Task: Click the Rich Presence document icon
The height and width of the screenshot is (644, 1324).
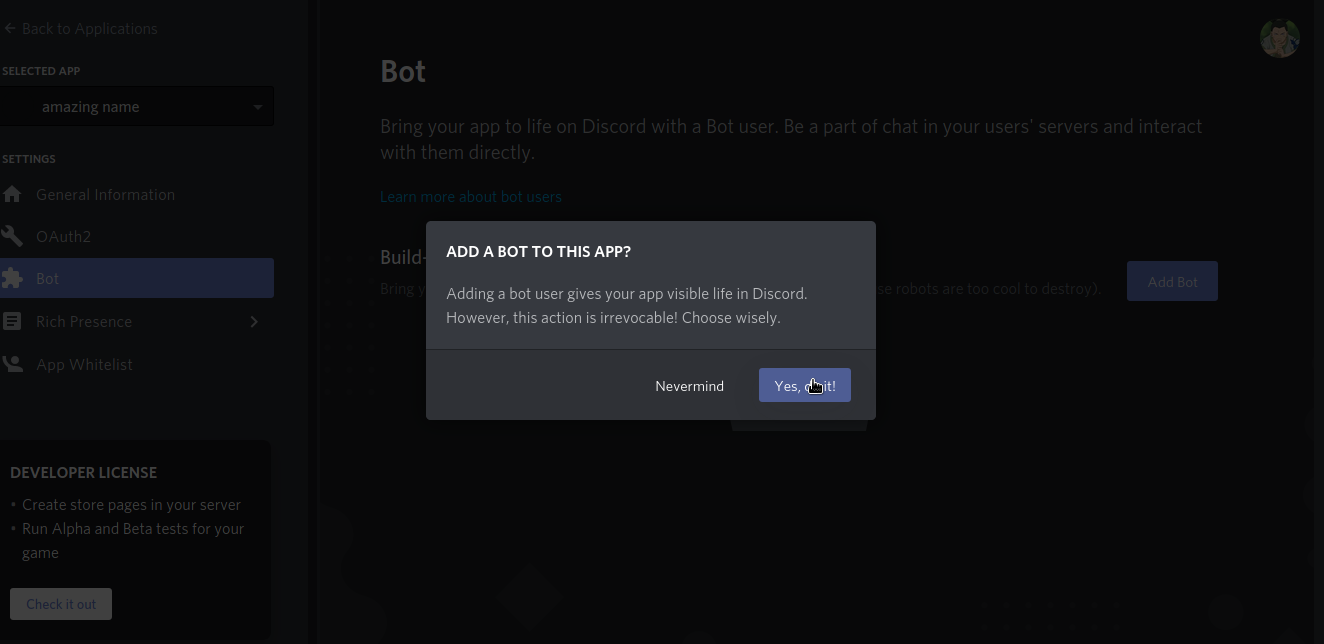Action: pyautogui.click(x=12, y=322)
